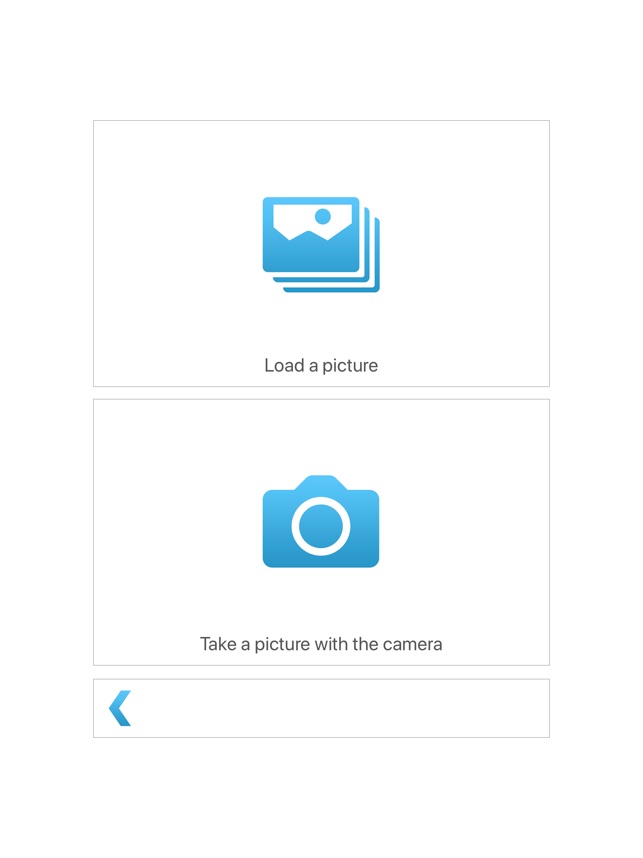Tap the stacked photos gallery icon
The width and height of the screenshot is (643, 858).
[321, 245]
